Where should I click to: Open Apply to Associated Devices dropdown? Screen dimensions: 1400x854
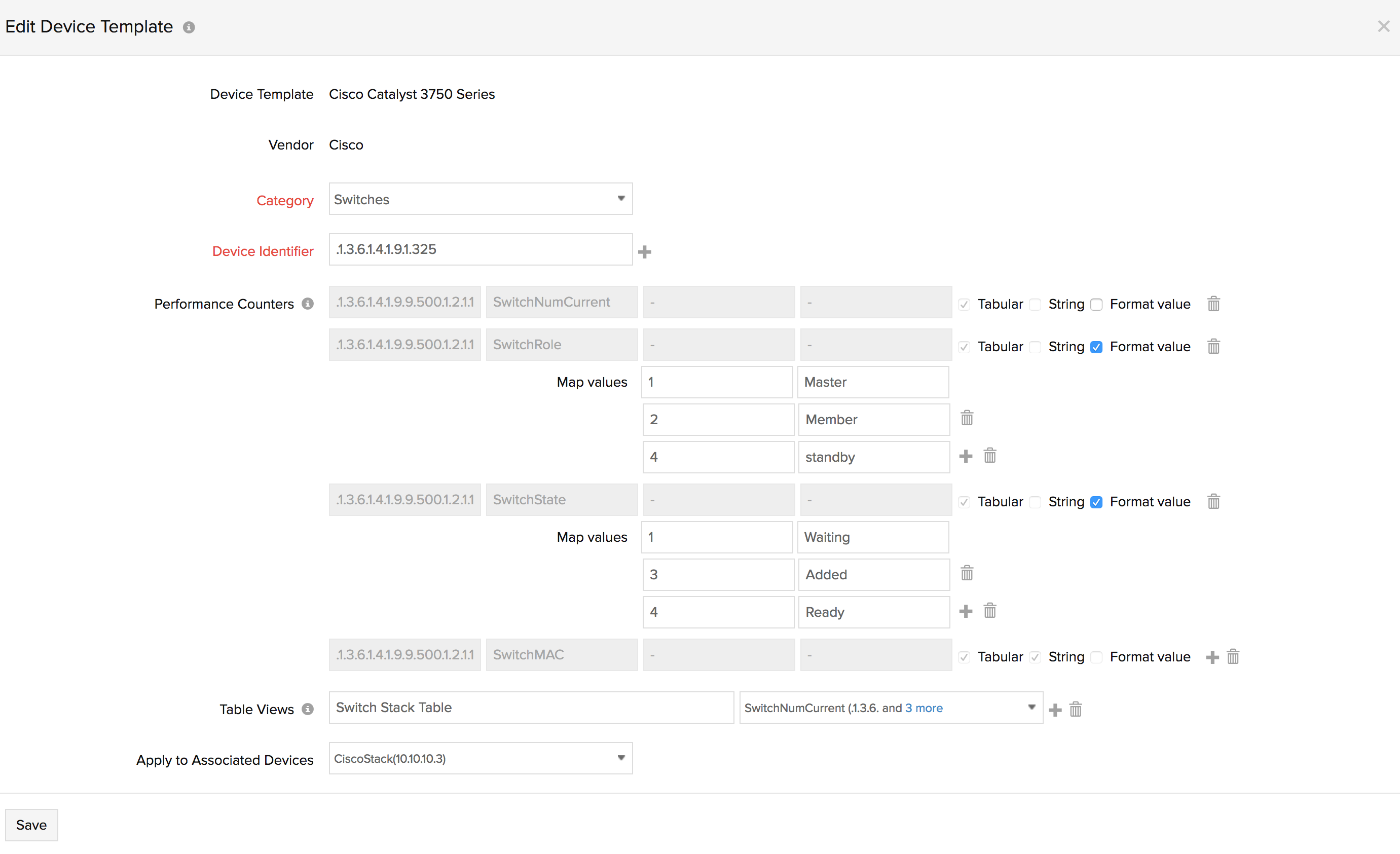pyautogui.click(x=480, y=758)
